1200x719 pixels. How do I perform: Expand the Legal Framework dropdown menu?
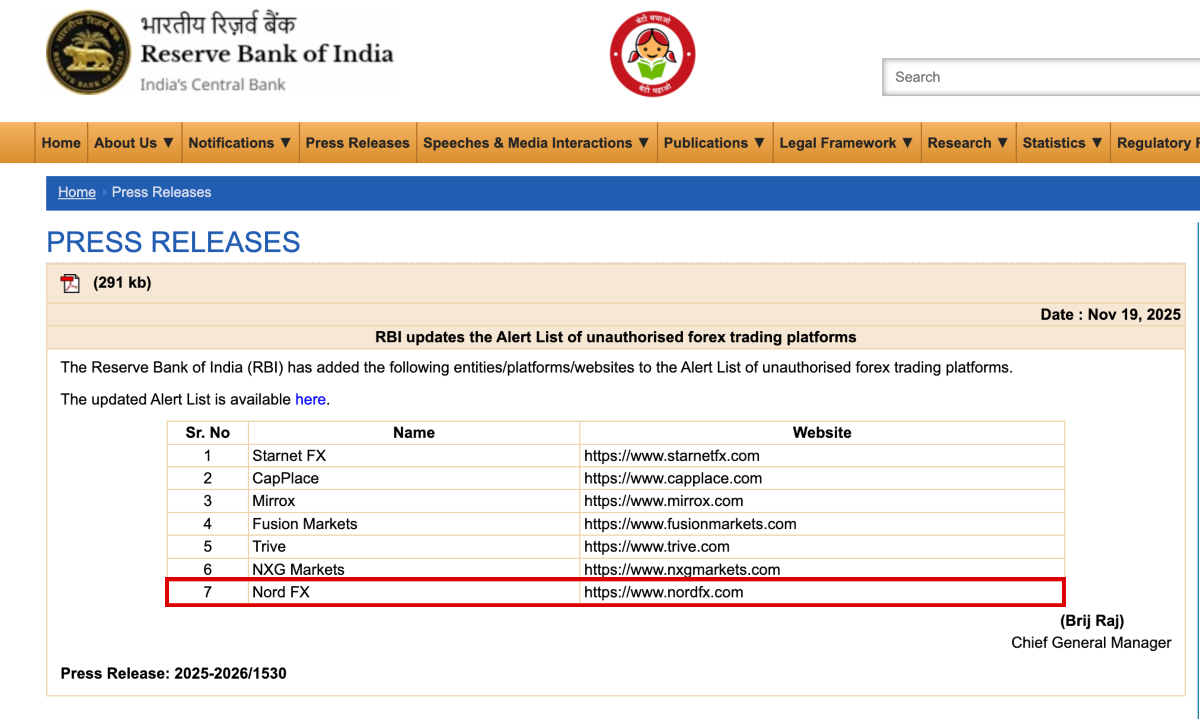(x=846, y=143)
